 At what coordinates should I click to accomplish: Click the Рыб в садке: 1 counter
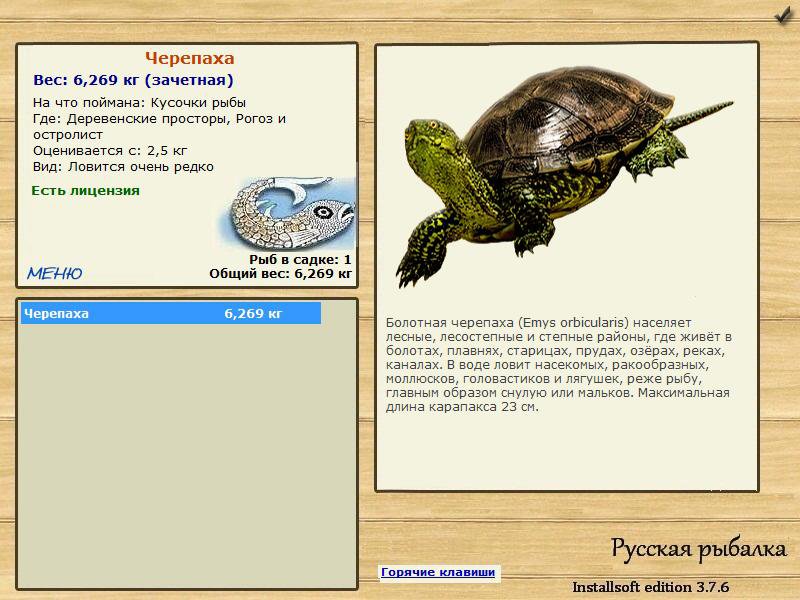tap(300, 260)
